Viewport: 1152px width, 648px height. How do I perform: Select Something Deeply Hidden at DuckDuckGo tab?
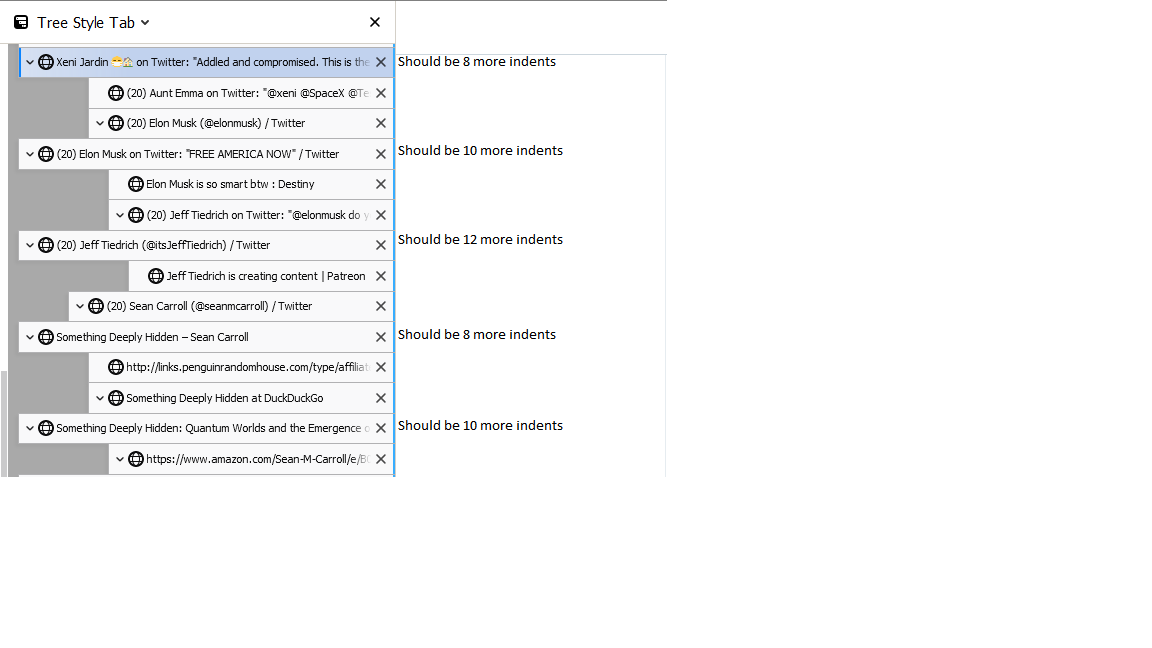coord(241,398)
